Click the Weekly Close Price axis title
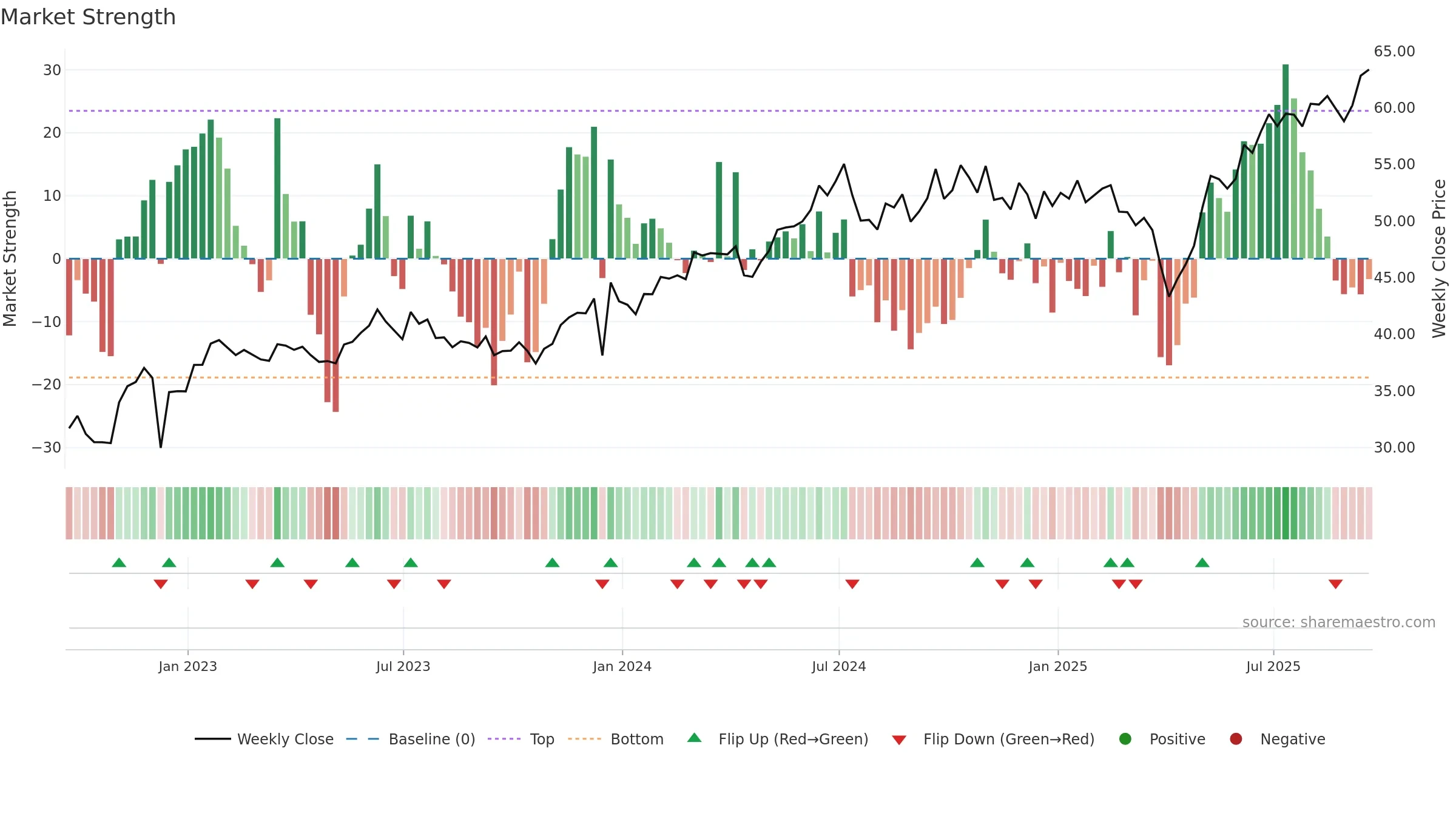This screenshot has height=819, width=1456. [x=1439, y=258]
